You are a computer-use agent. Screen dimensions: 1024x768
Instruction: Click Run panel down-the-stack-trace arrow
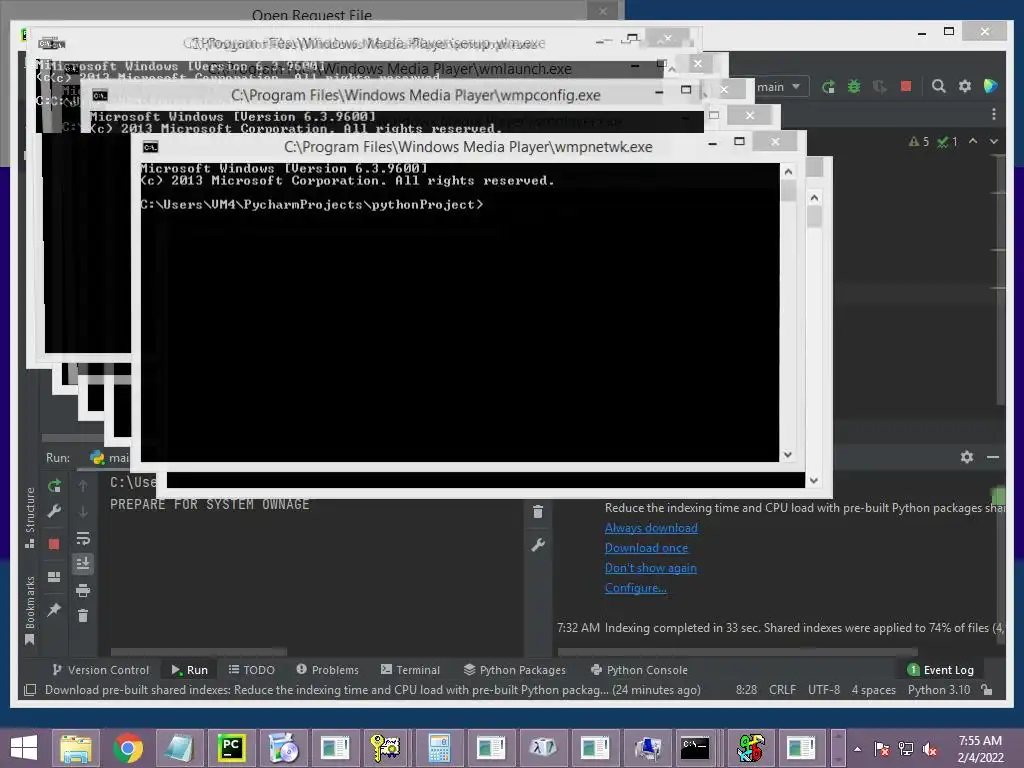pos(83,511)
